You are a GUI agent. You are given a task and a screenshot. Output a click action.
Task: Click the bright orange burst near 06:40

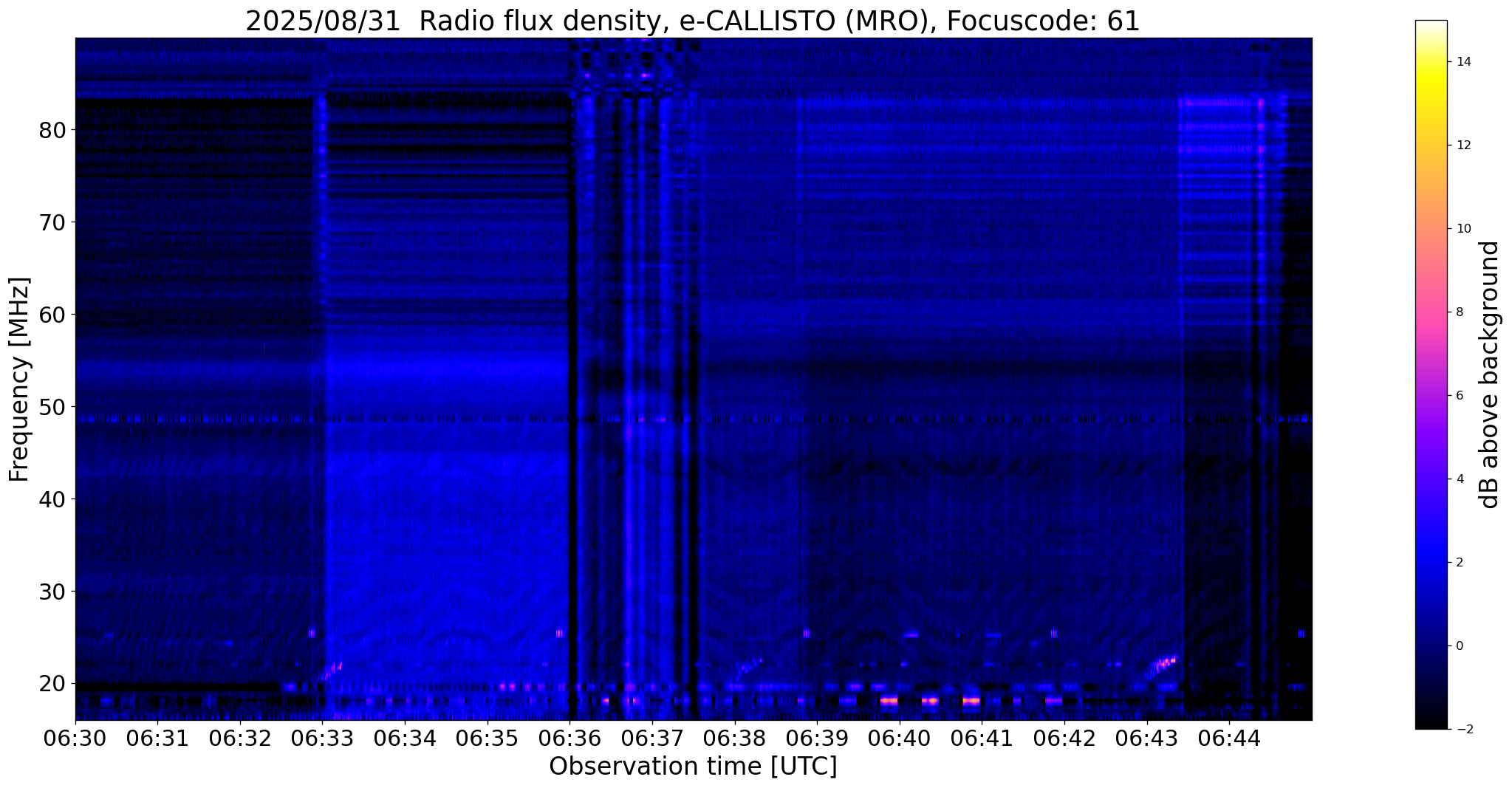[x=889, y=700]
